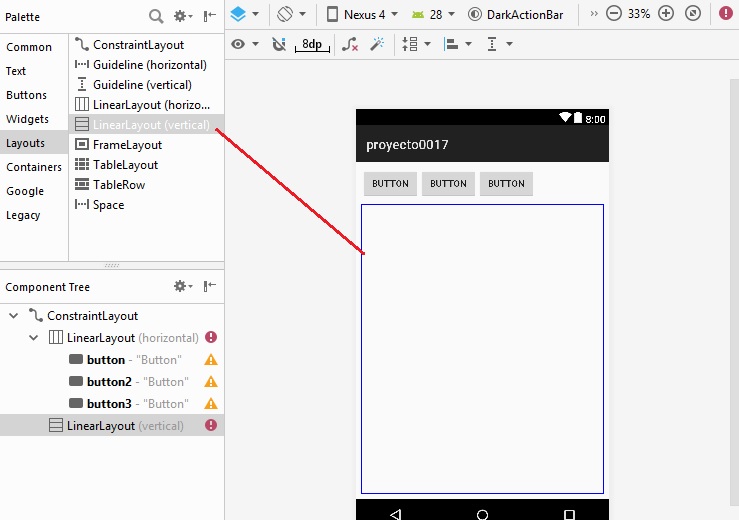Viewport: 739px width, 520px height.
Task: Open the Nexus 4 device selector
Action: point(363,14)
